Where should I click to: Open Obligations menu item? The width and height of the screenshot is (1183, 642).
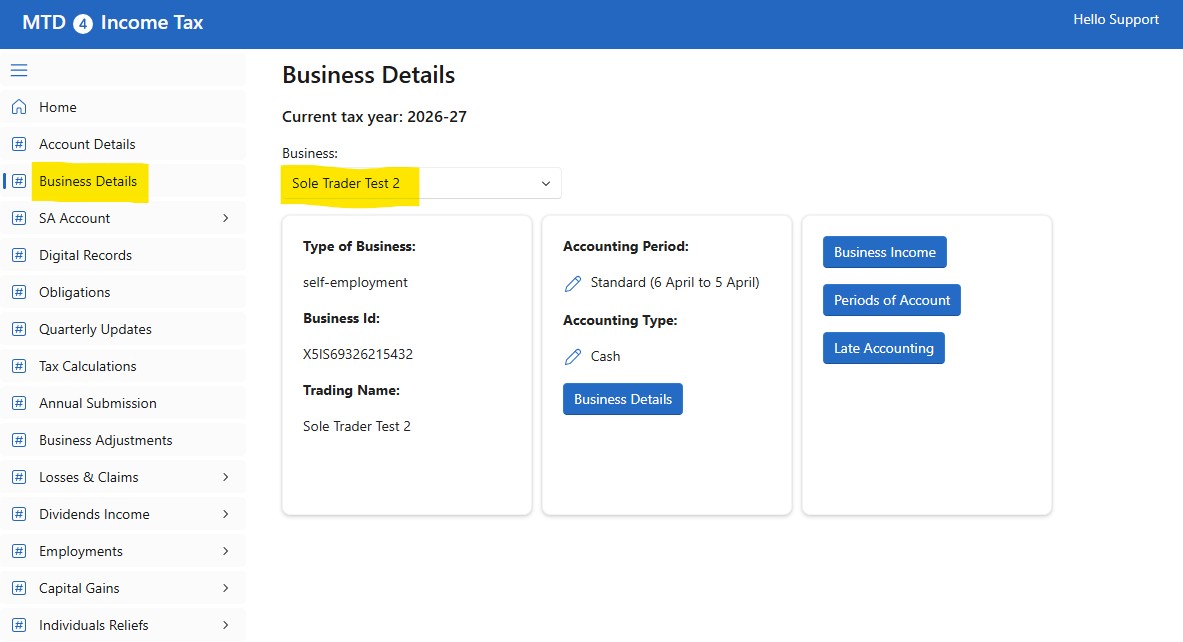[x=123, y=292]
